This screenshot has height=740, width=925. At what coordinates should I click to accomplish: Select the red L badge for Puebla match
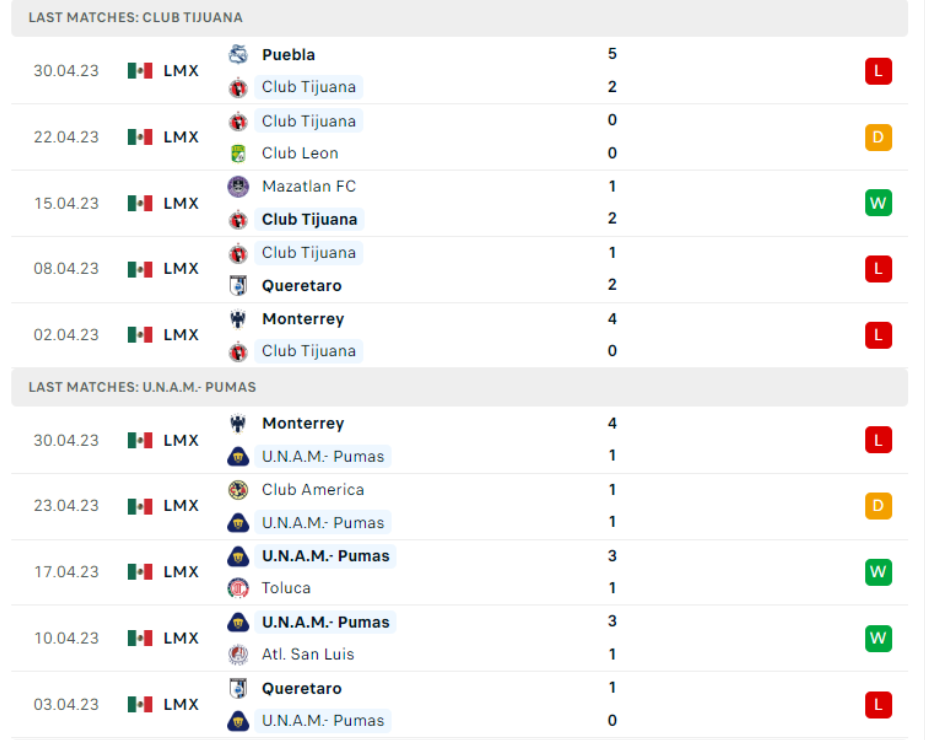click(877, 71)
